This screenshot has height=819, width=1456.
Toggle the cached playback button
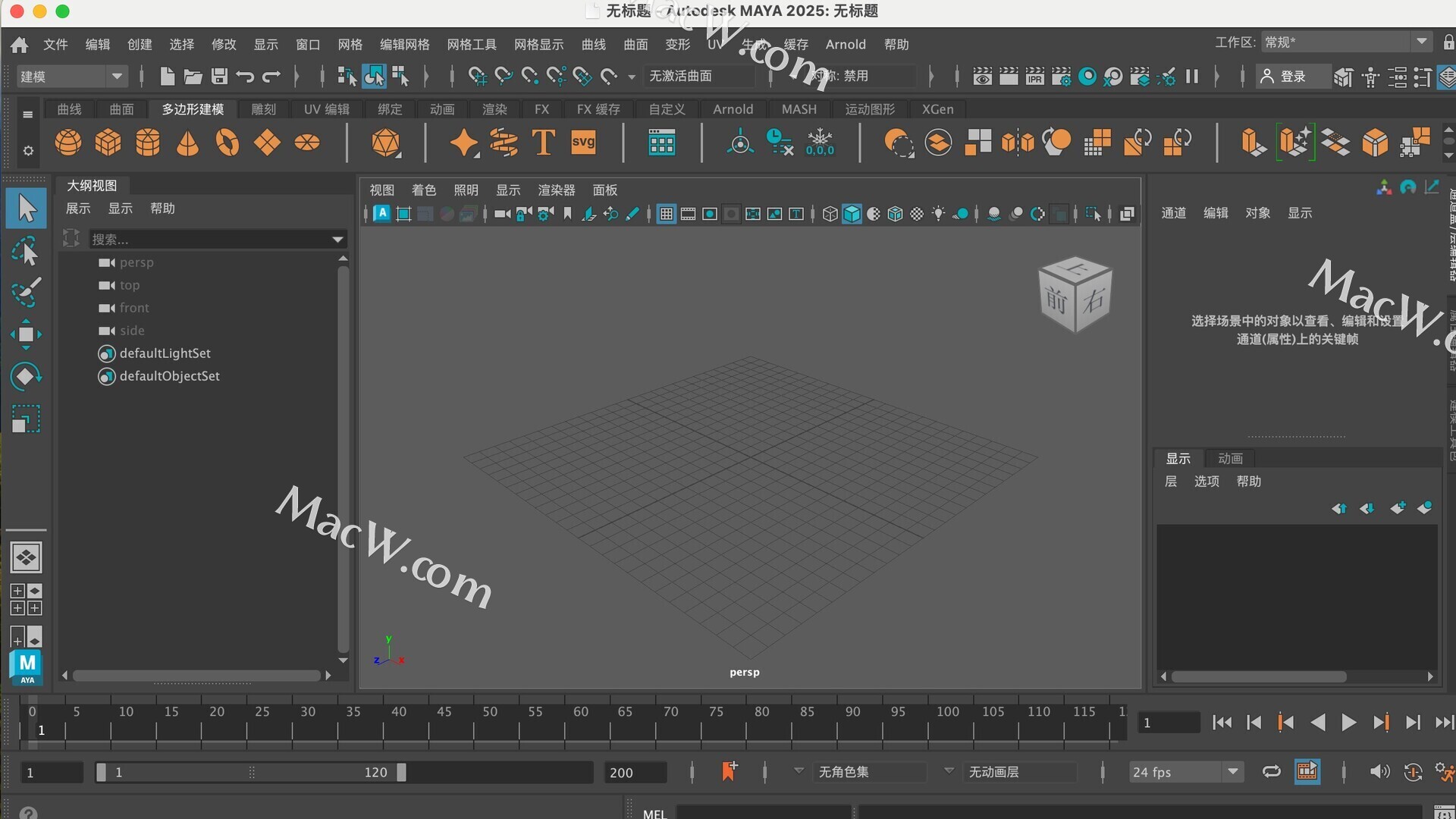pyautogui.click(x=1307, y=772)
